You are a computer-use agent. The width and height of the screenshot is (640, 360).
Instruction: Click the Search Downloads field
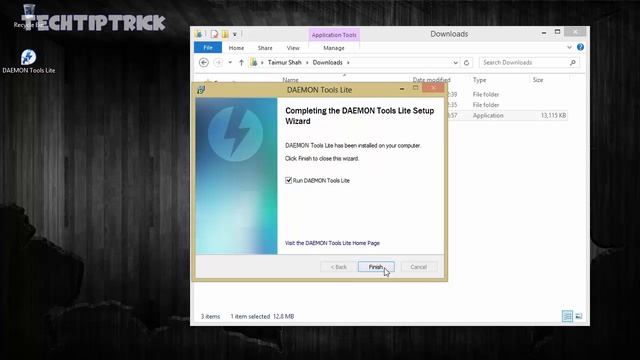coord(529,62)
